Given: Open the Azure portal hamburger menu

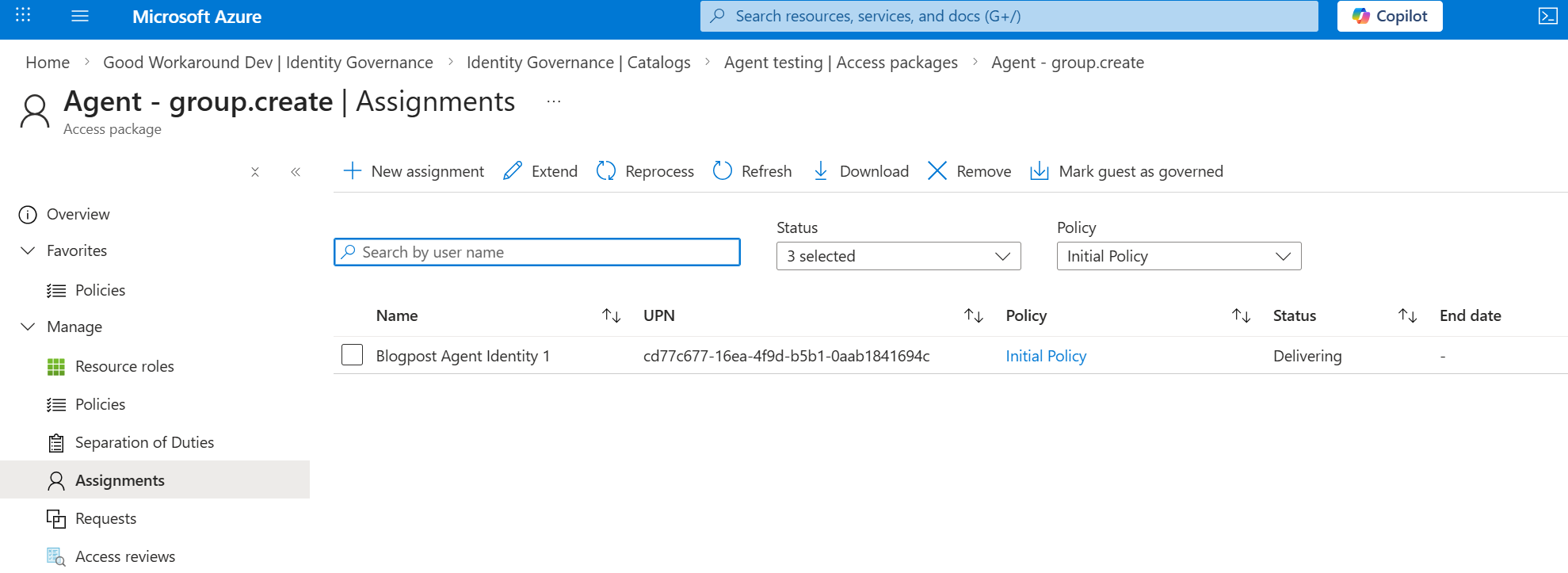Looking at the screenshot, I should (x=80, y=16).
